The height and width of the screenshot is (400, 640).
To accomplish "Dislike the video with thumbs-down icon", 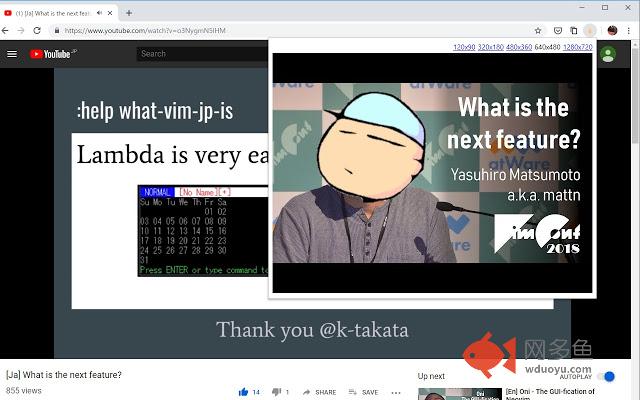I will (x=276, y=392).
